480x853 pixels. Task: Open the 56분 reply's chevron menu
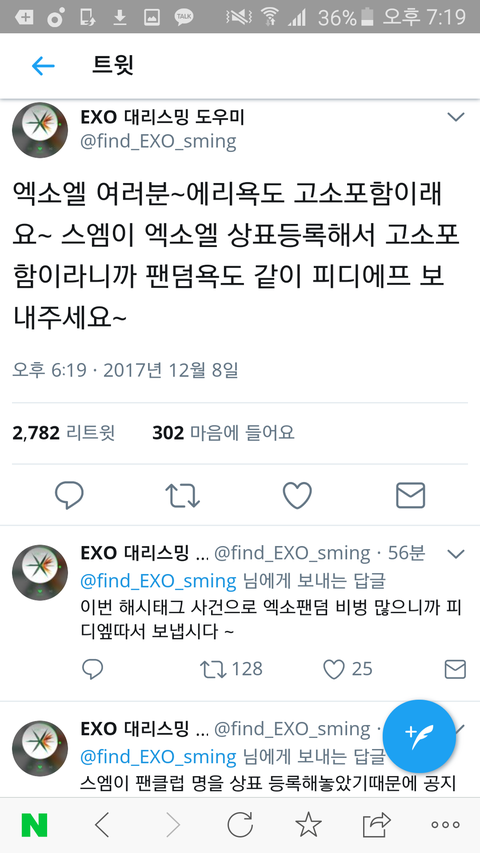(456, 554)
